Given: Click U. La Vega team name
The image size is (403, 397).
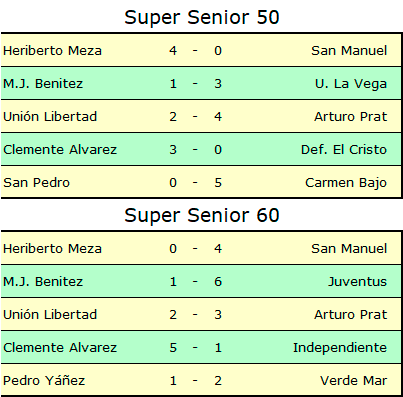Looking at the screenshot, I should pyautogui.click(x=351, y=84).
